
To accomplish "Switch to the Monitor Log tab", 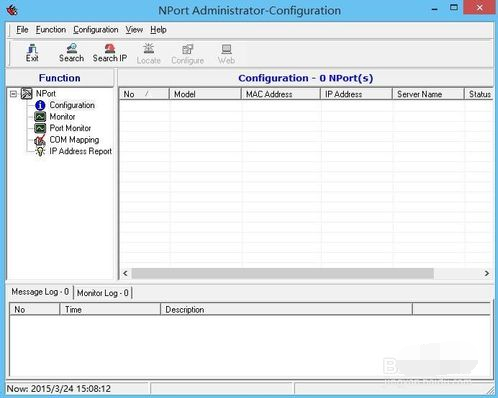I will tap(103, 293).
